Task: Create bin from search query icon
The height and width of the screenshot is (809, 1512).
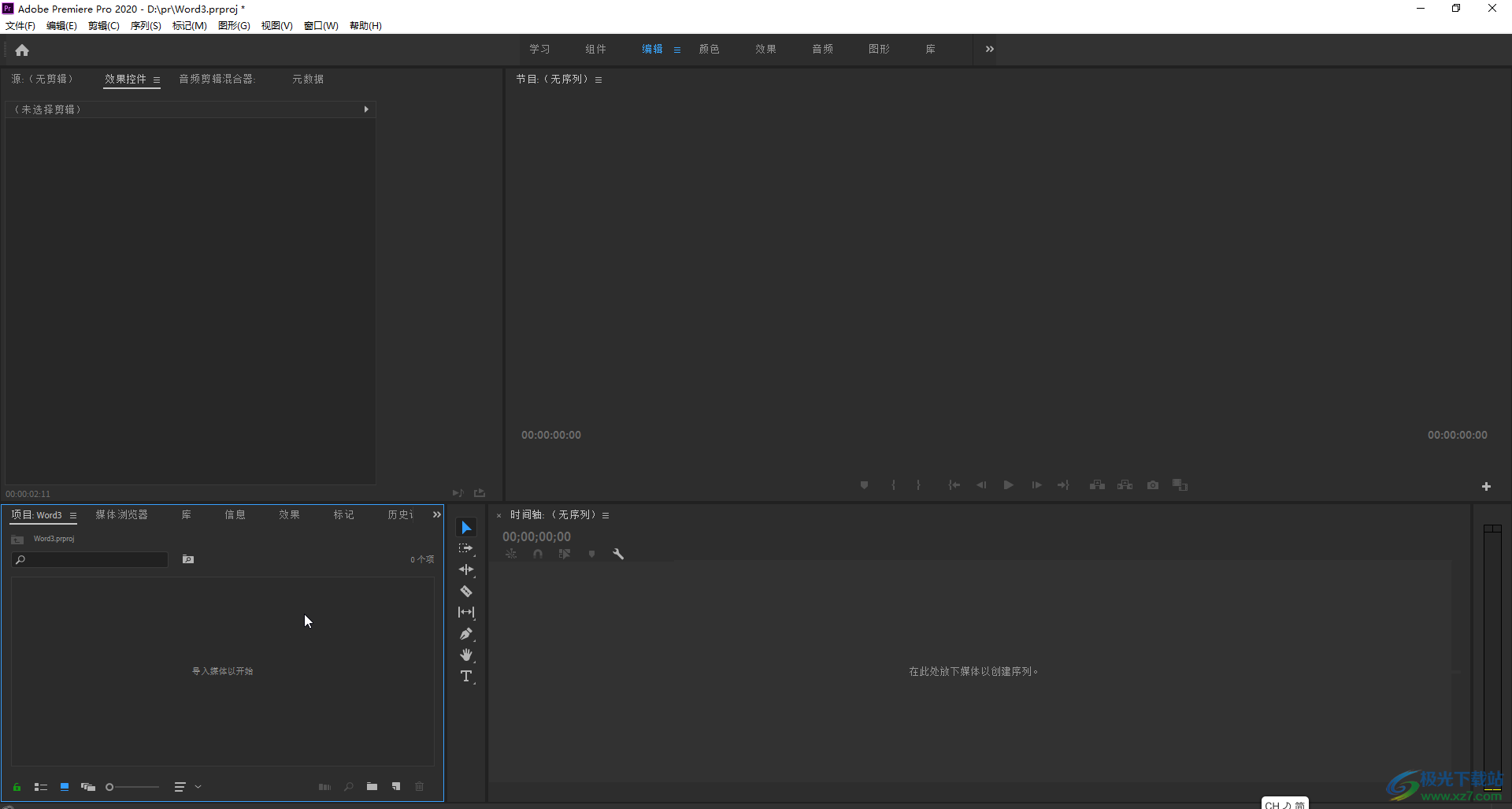Action: [x=188, y=559]
